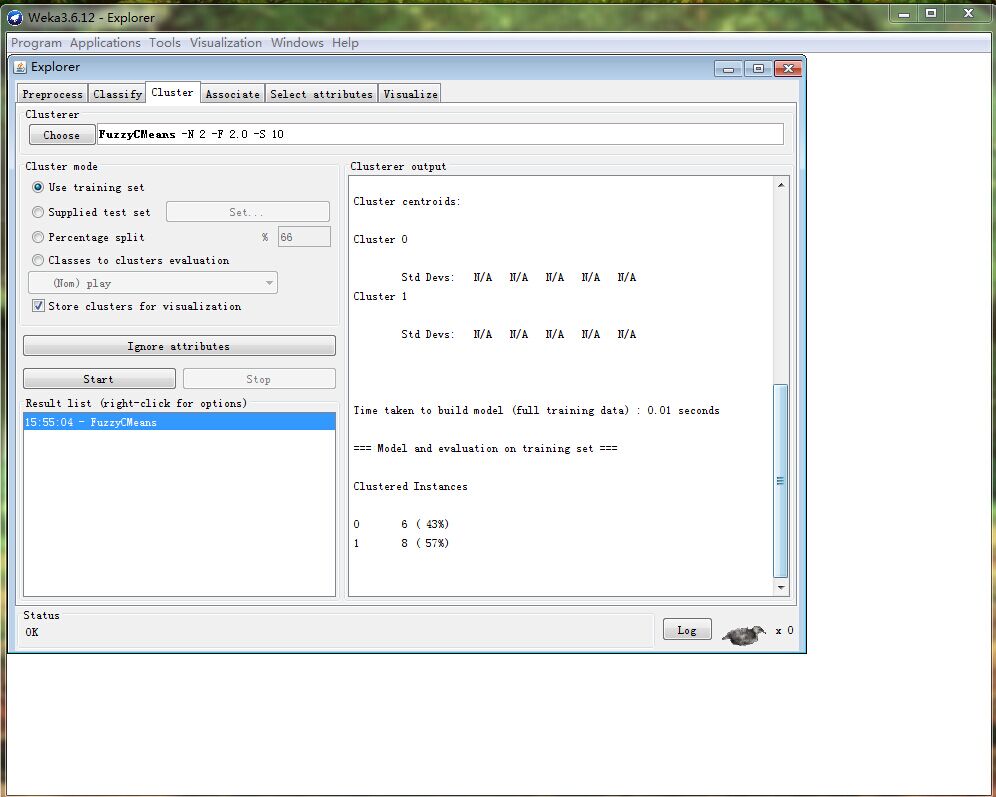The width and height of the screenshot is (996, 797).
Task: Switch to the Associate tab
Action: click(x=232, y=94)
